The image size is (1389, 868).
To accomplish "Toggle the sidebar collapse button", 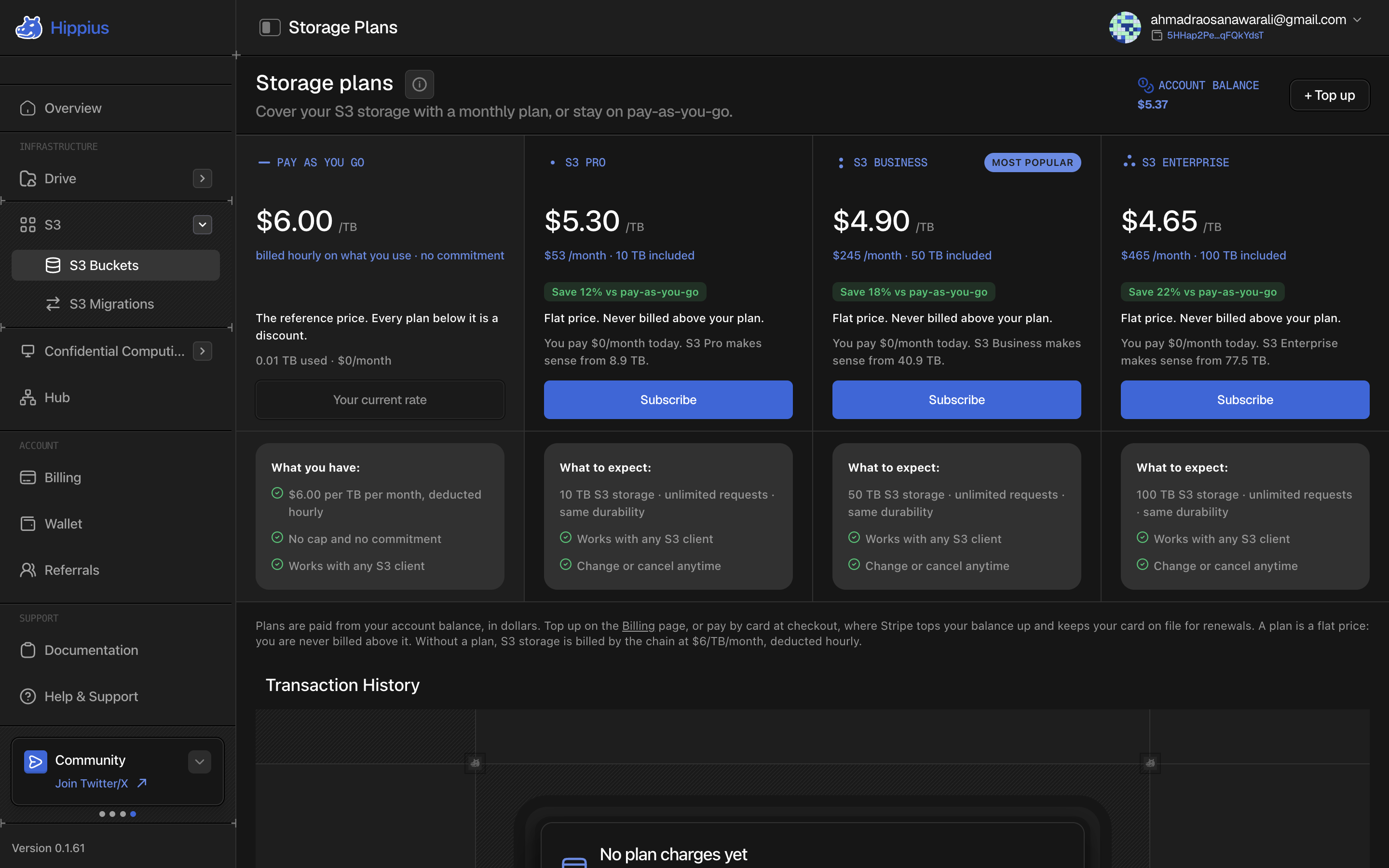I will (270, 27).
